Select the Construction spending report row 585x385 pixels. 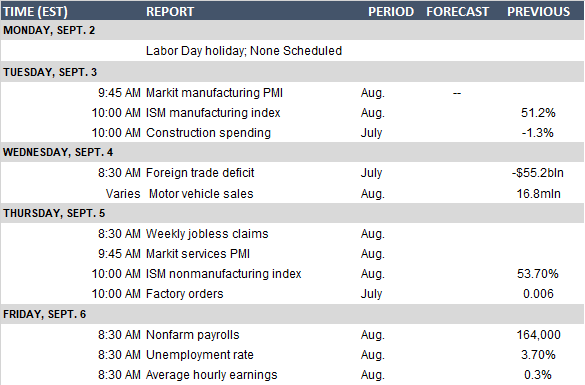[292, 133]
